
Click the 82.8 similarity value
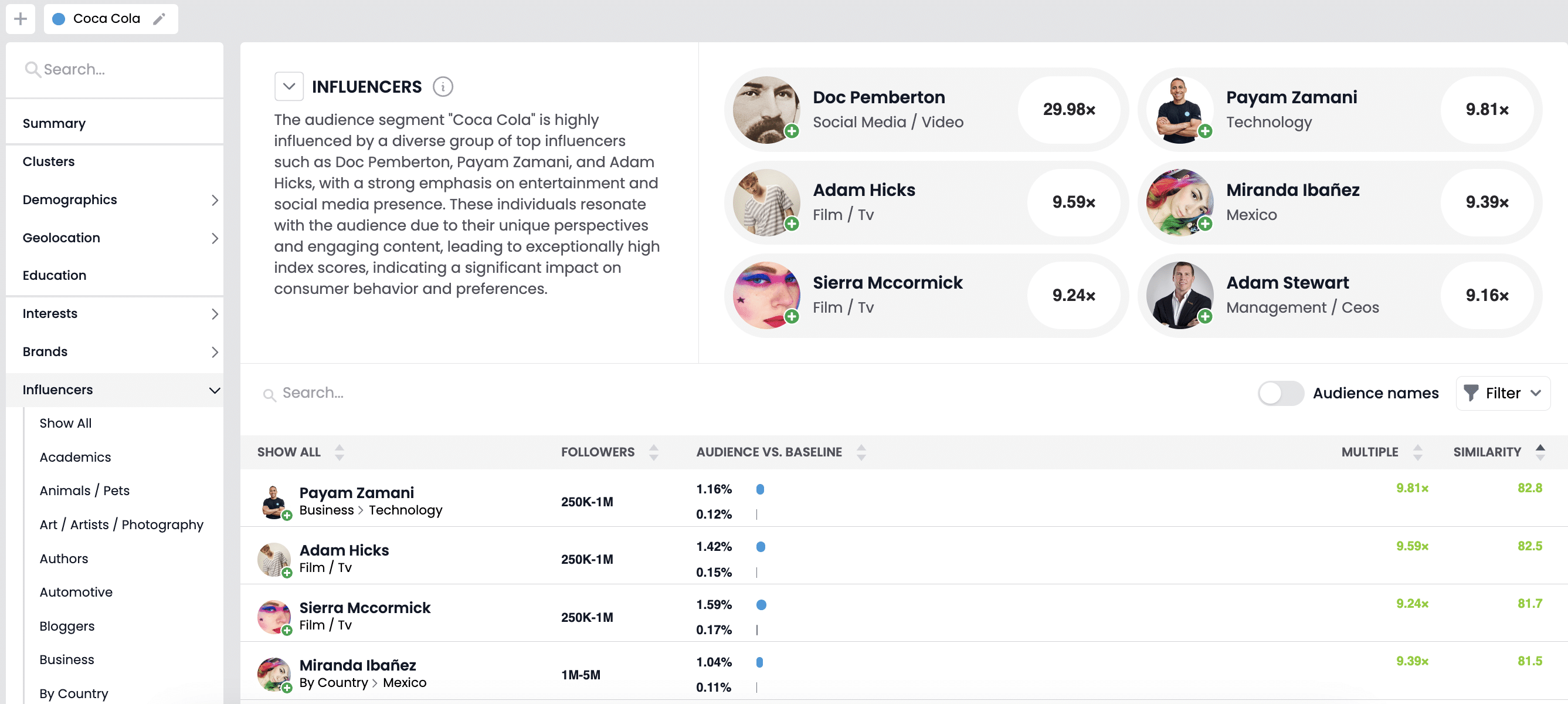click(x=1530, y=489)
